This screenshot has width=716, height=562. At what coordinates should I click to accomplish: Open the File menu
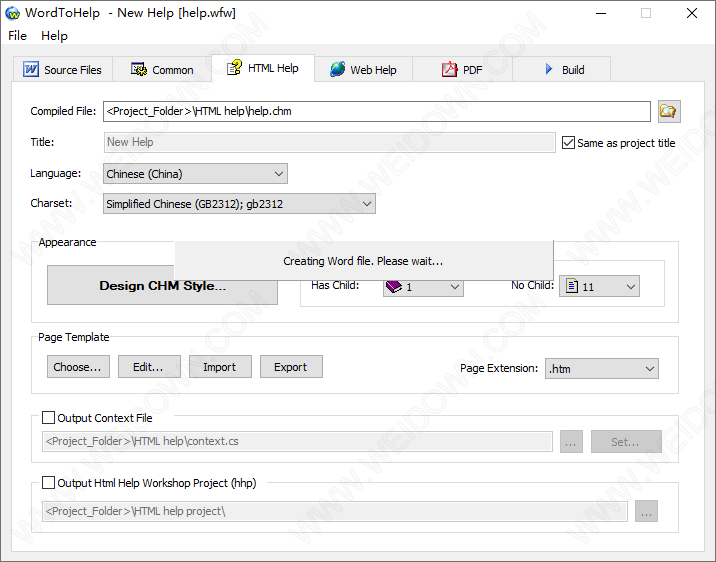[17, 36]
